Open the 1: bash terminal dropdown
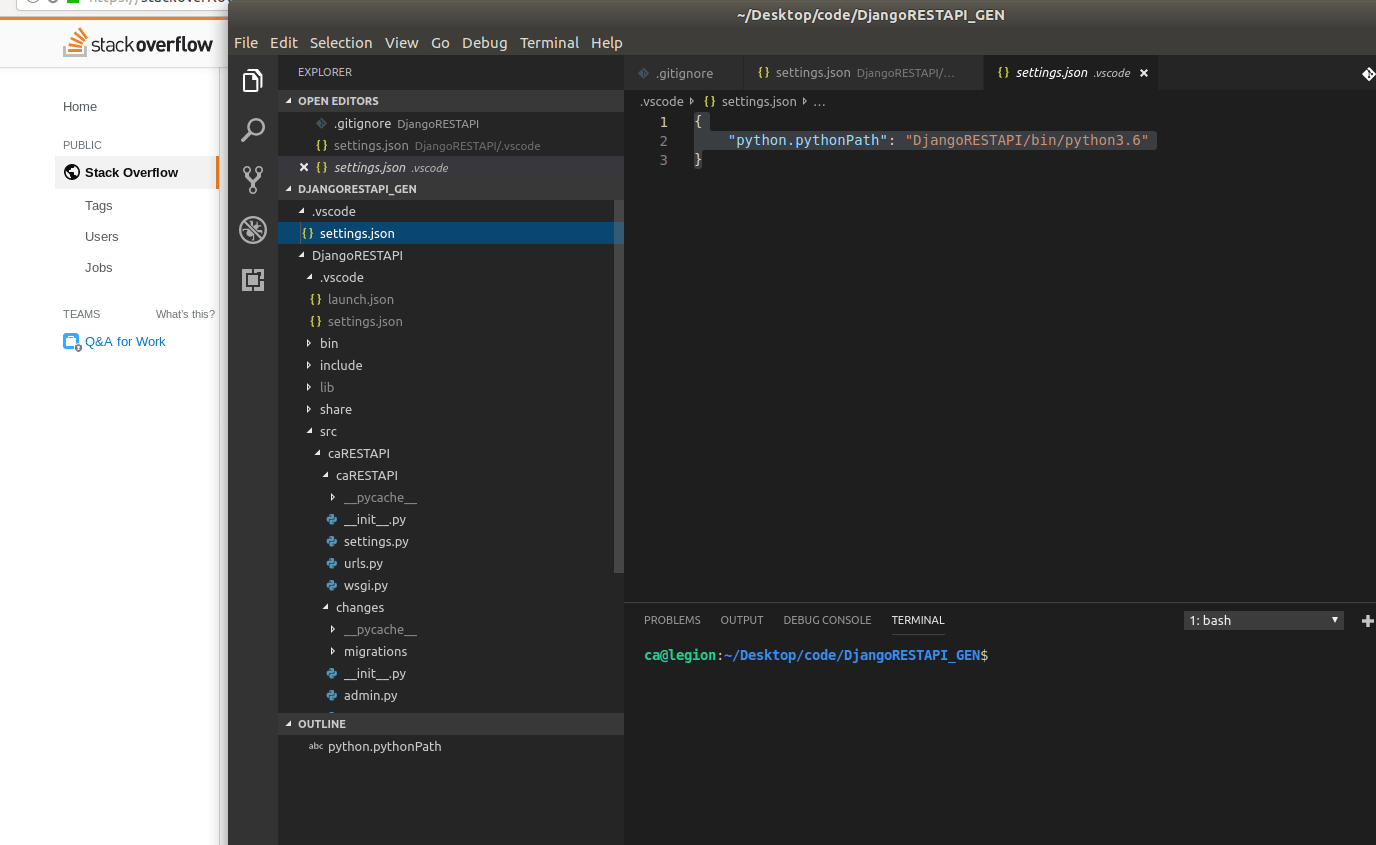This screenshot has height=845, width=1376. tap(1264, 620)
